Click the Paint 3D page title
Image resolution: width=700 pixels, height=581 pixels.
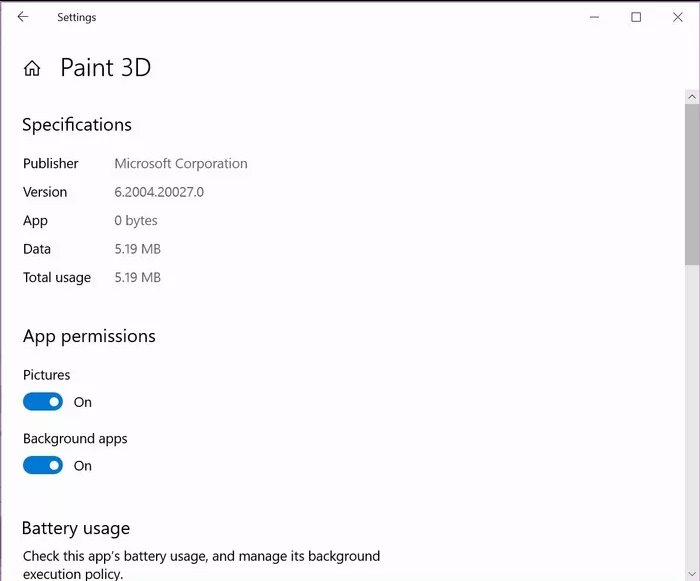[x=106, y=67]
